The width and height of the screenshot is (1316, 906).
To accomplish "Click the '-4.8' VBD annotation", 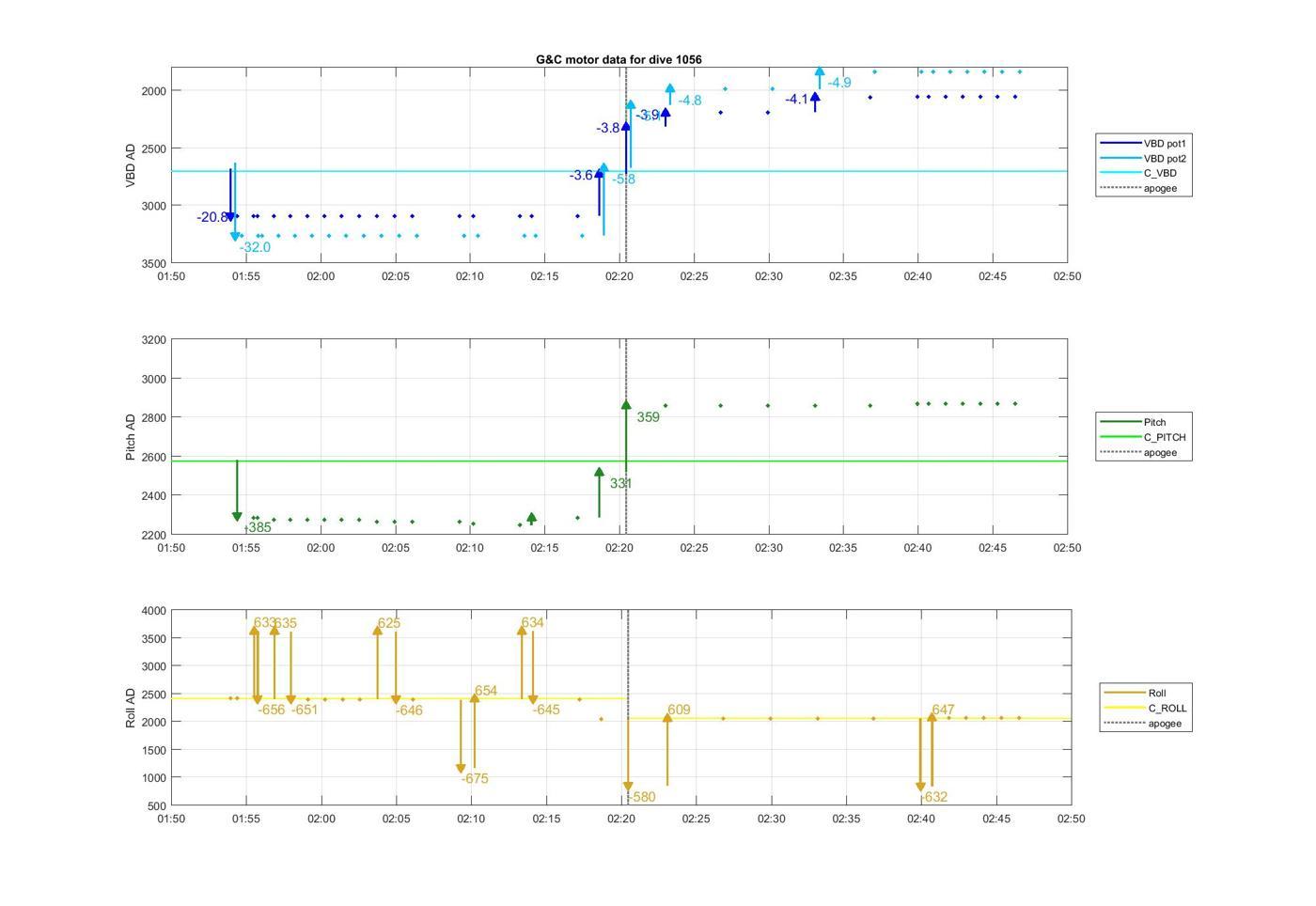I will 690,101.
